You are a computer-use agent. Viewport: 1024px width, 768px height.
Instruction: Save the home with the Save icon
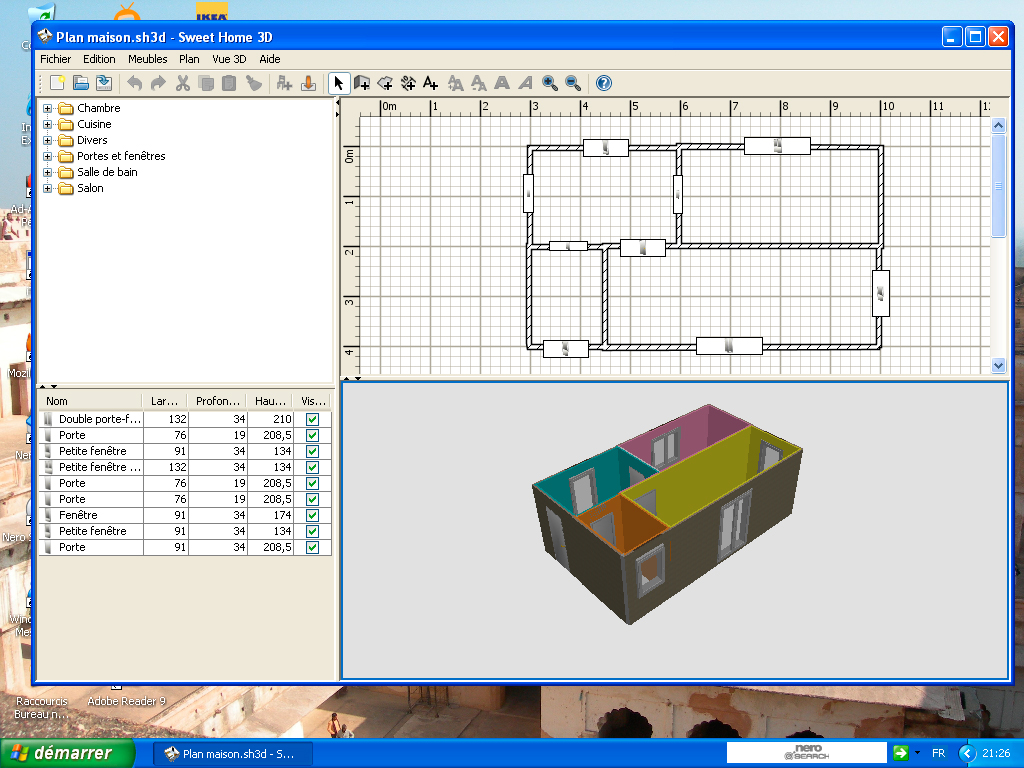104,83
